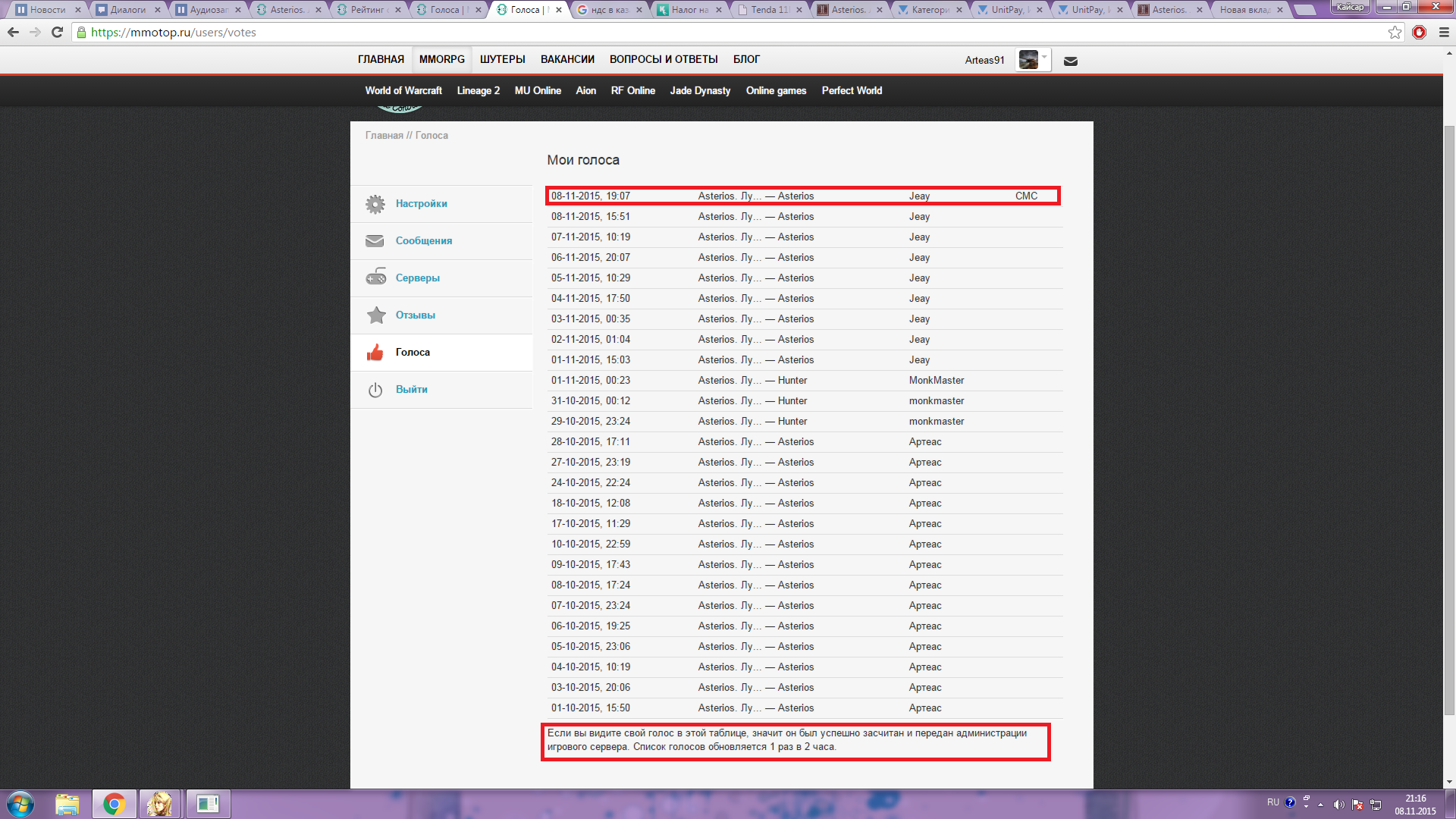The image size is (1456, 819).
Task: Open system tray hidden icons arrow
Action: click(x=1320, y=805)
